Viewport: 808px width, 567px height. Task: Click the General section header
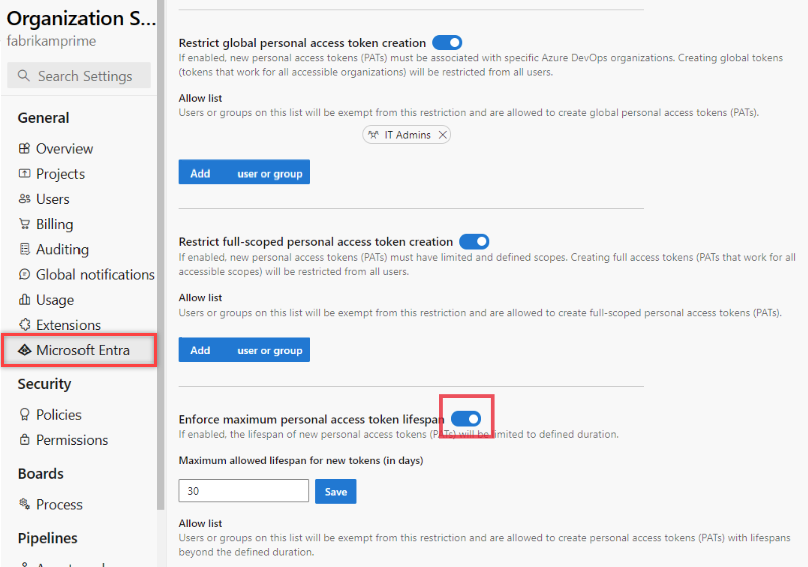[x=43, y=118]
